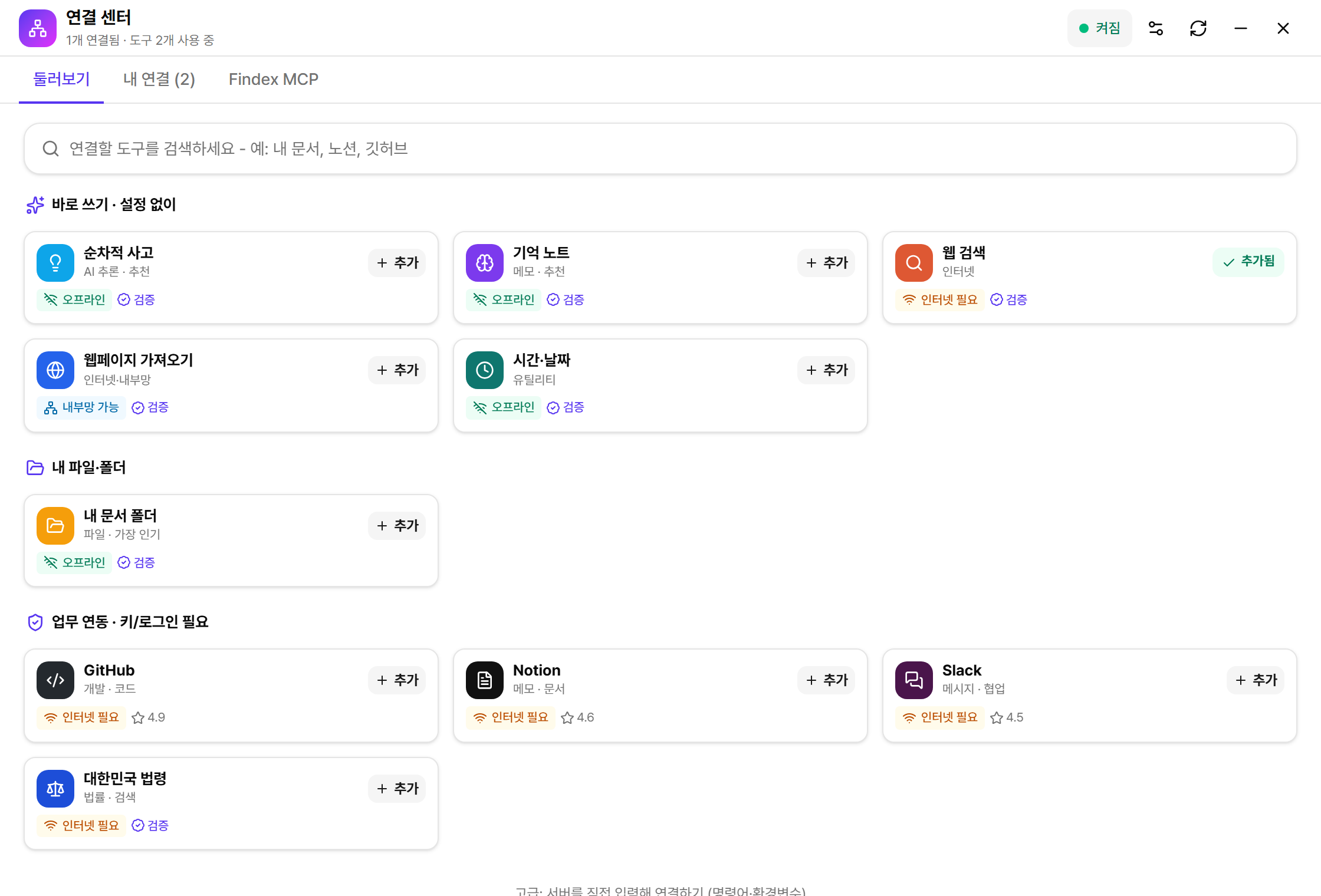Click the 업무 연동 · 키/로그인 필요 heading

(x=130, y=622)
